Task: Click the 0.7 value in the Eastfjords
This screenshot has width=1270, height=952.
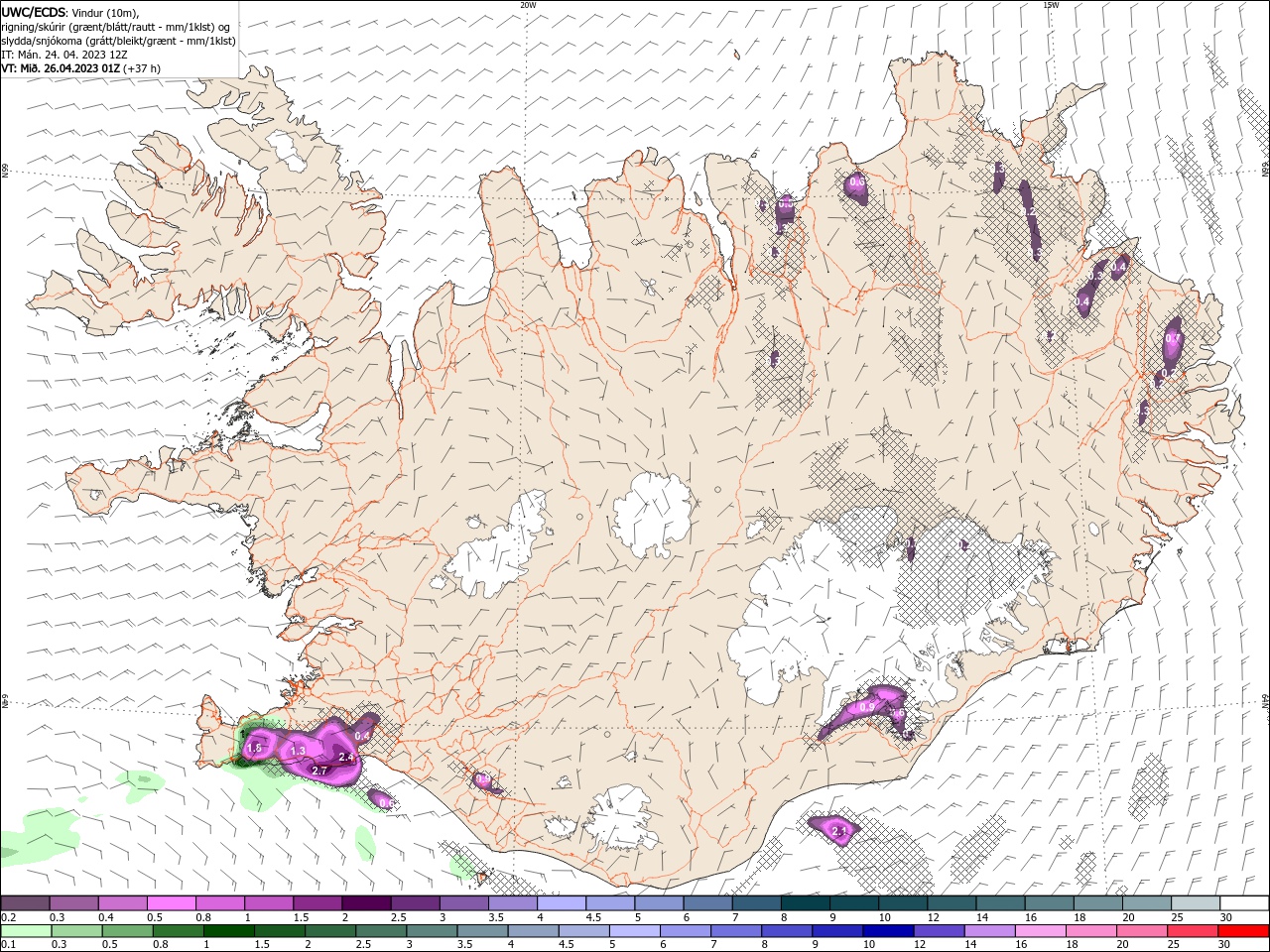Action: [1173, 338]
